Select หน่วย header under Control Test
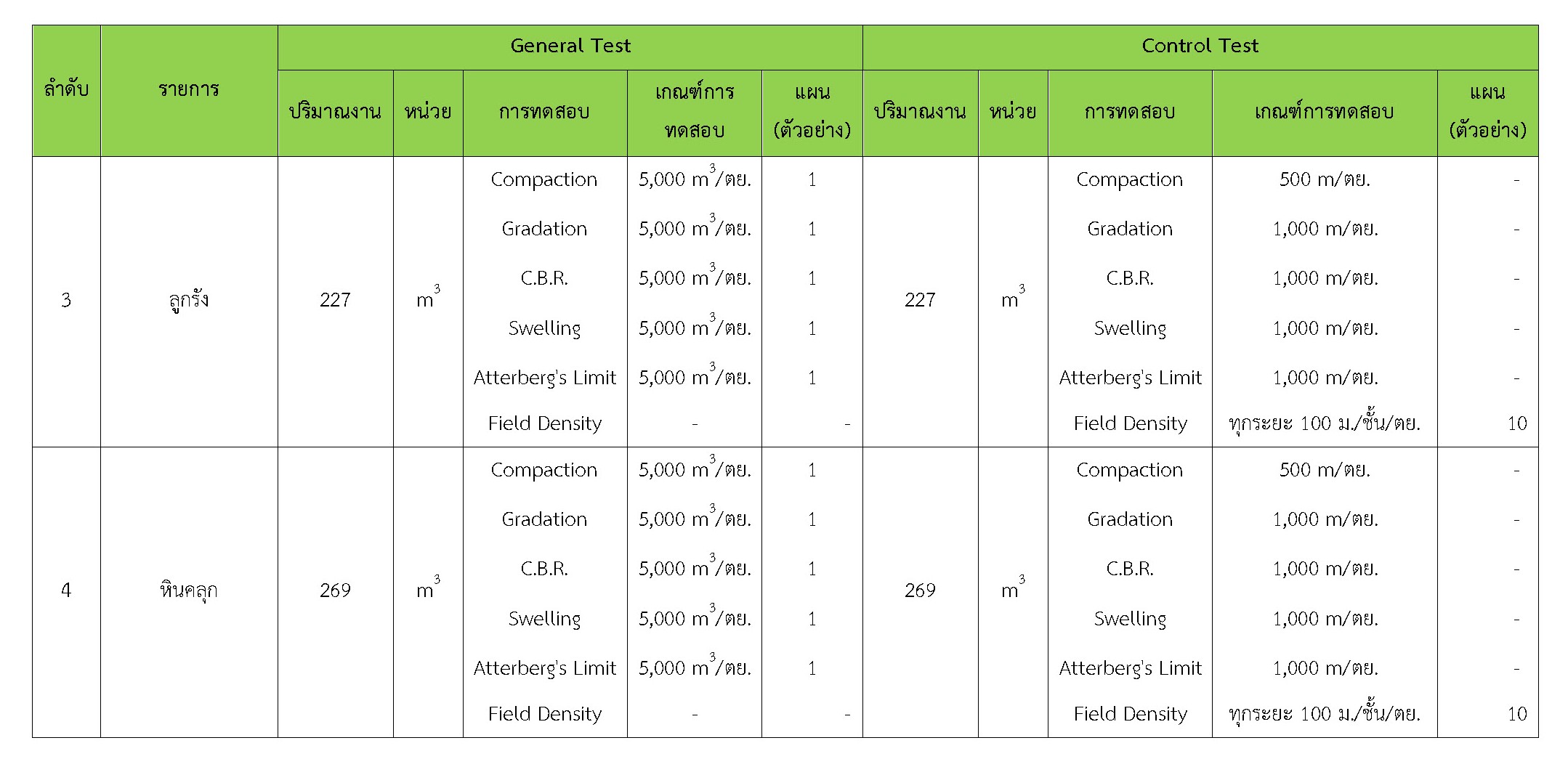1568x759 pixels. (x=1013, y=112)
